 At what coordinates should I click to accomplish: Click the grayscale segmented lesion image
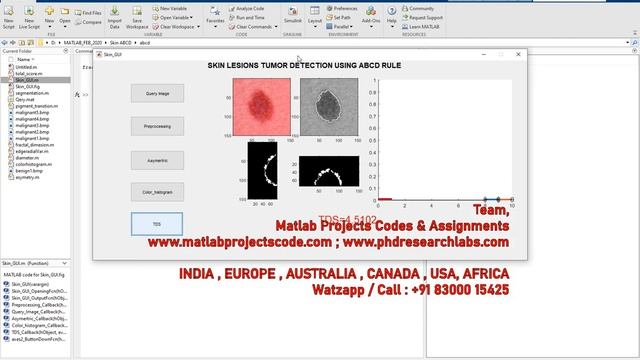(329, 107)
